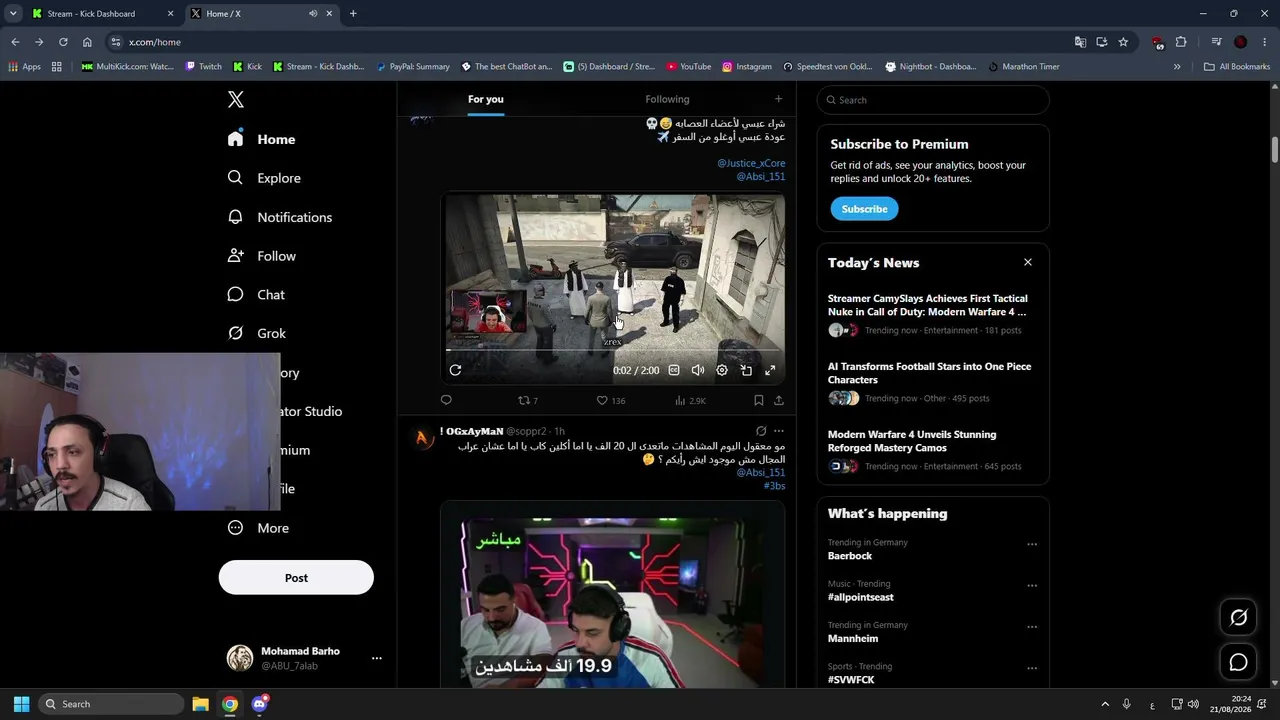Share the post with GTA video
Image resolution: width=1280 pixels, height=720 pixels.
pos(779,400)
